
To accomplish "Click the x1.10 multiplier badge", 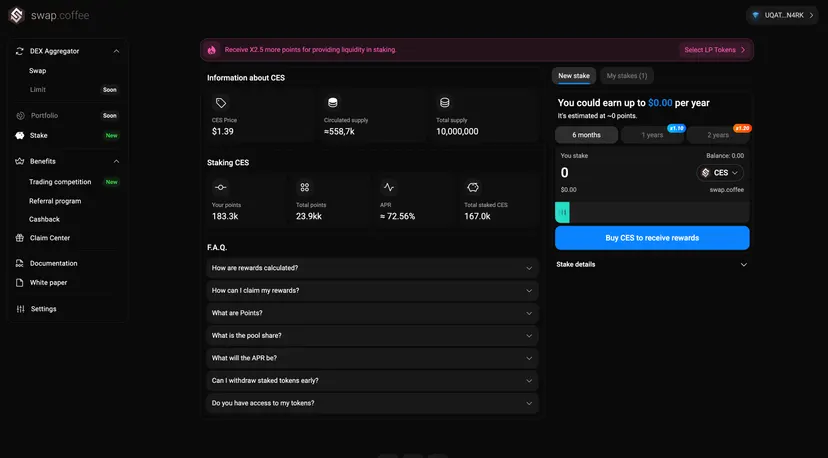I will click(x=676, y=128).
